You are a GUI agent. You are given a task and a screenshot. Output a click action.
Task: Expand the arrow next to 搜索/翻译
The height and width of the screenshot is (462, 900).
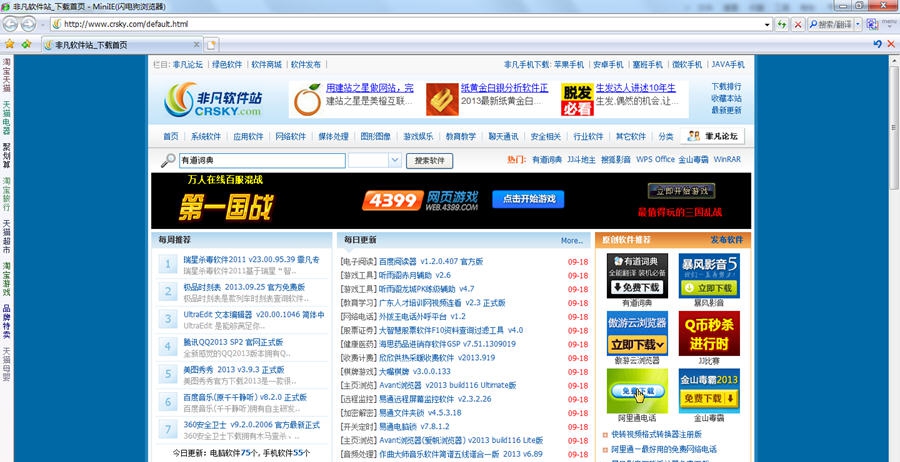[x=858, y=24]
